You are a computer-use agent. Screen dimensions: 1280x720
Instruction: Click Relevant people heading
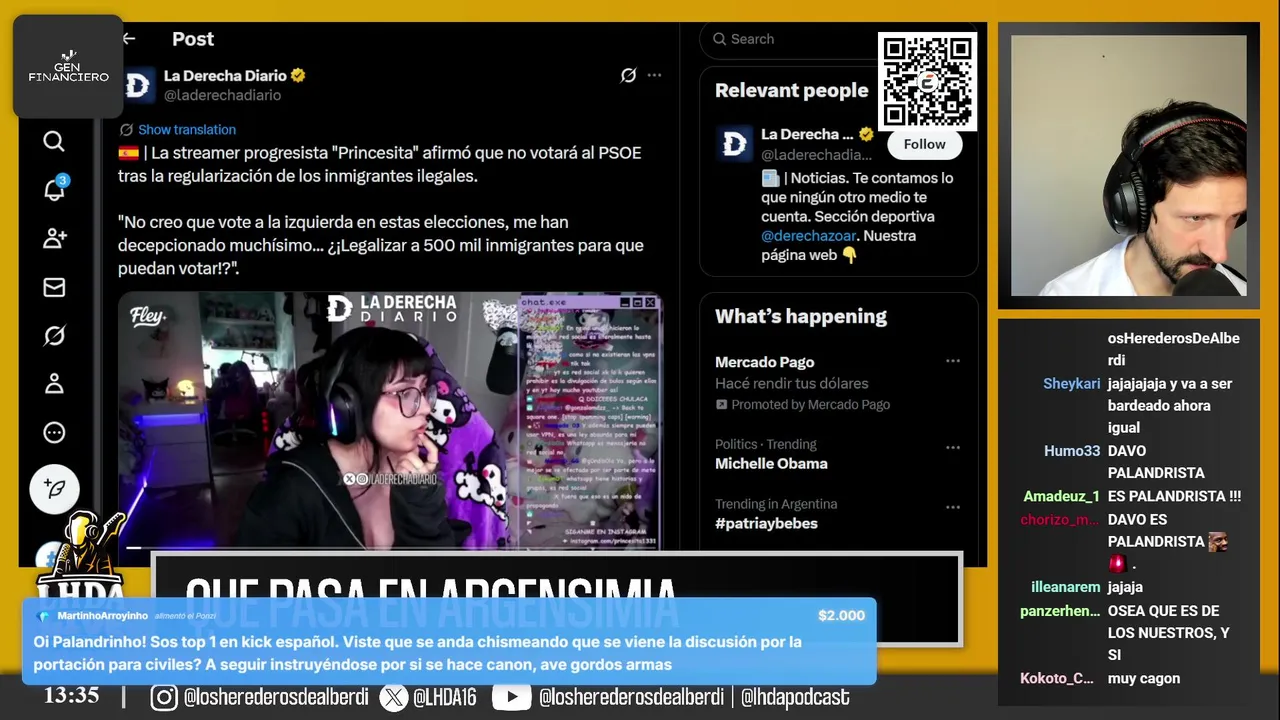coord(791,90)
